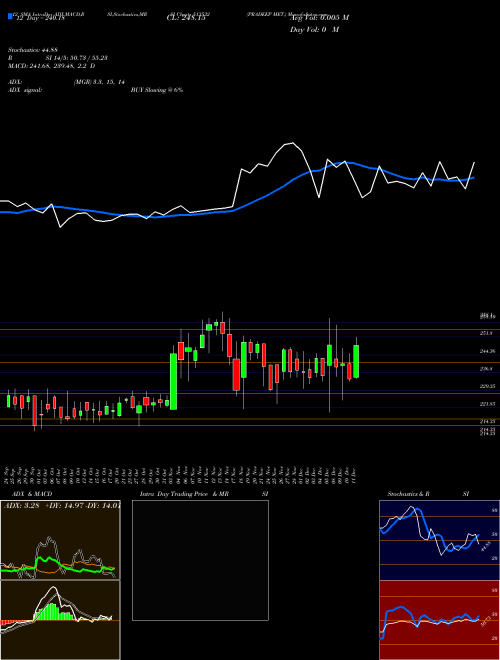
Task: Open the red RSI chart panel
Action: point(439,620)
